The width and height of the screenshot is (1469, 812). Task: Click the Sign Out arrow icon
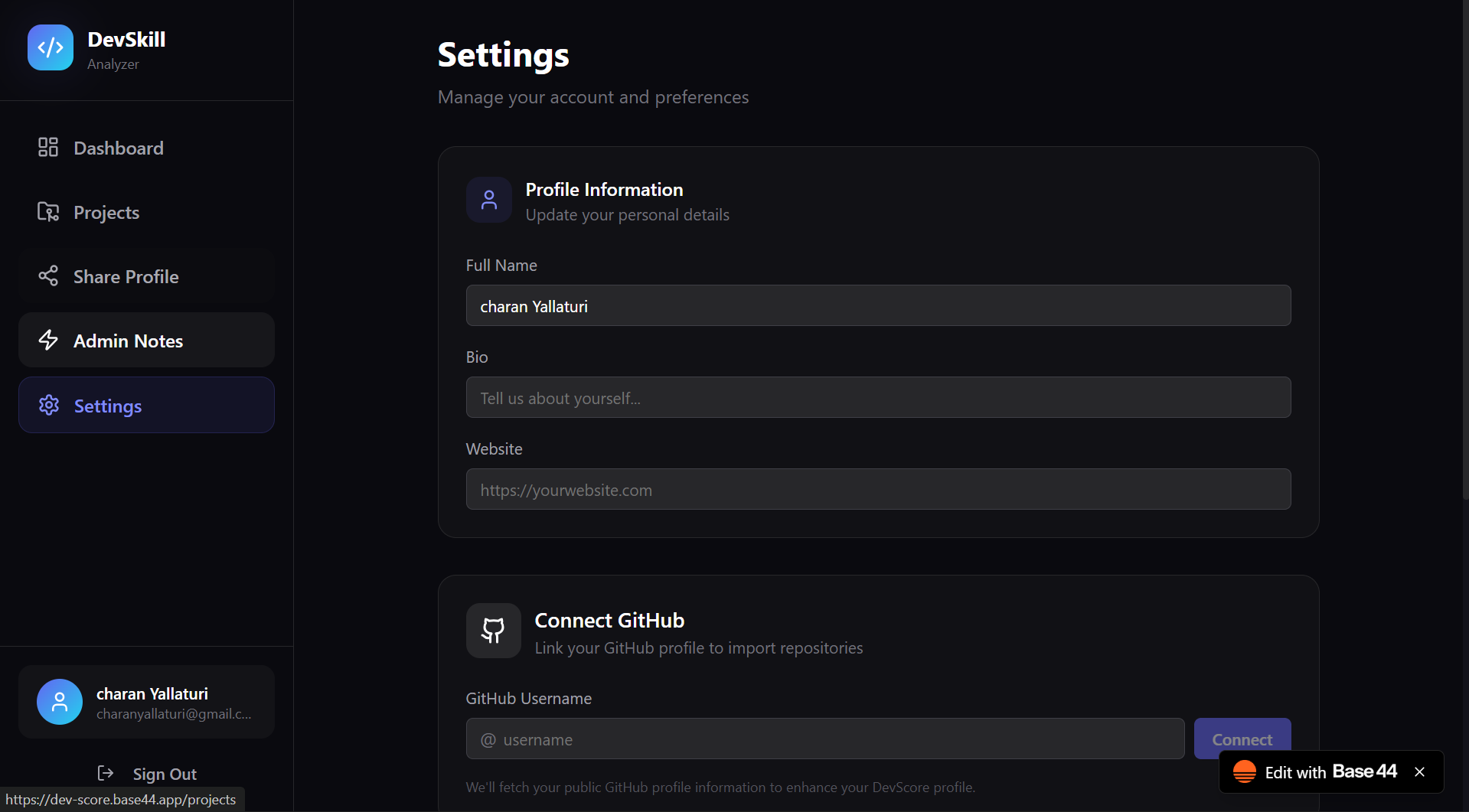(106, 773)
